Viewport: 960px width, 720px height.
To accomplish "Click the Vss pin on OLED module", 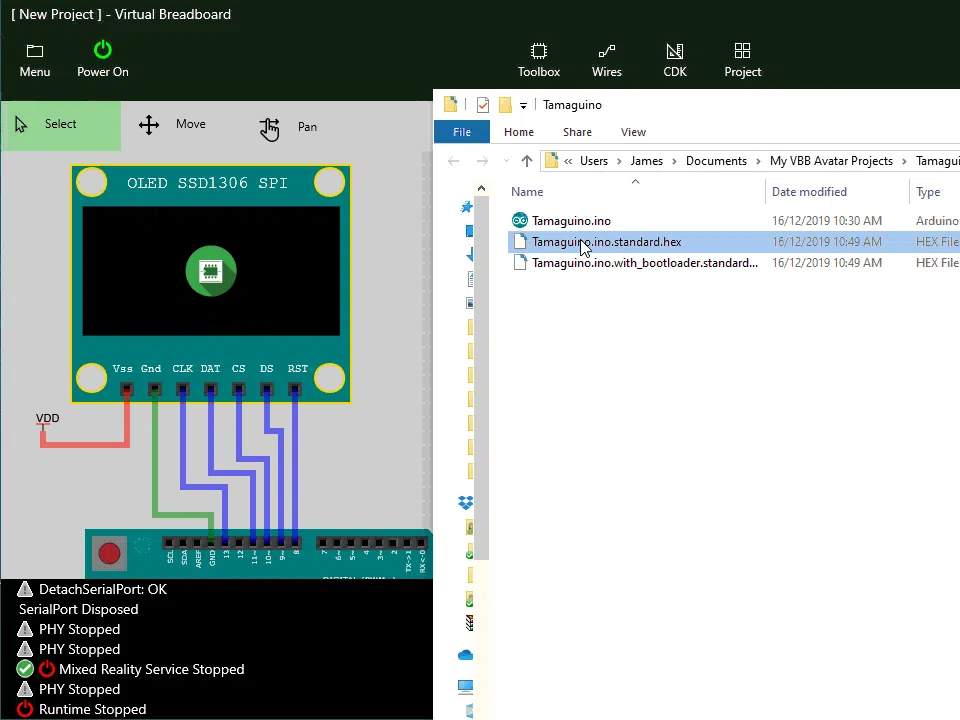I will (127, 388).
